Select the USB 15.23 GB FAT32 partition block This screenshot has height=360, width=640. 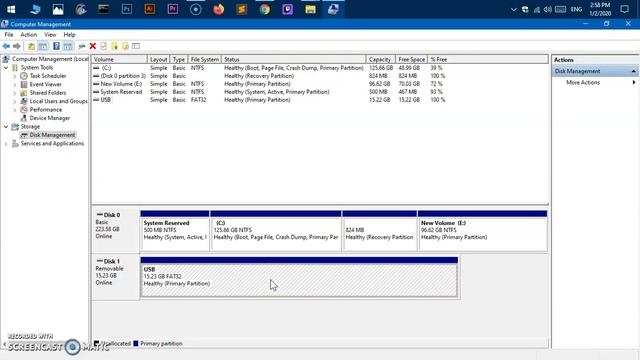coord(299,277)
